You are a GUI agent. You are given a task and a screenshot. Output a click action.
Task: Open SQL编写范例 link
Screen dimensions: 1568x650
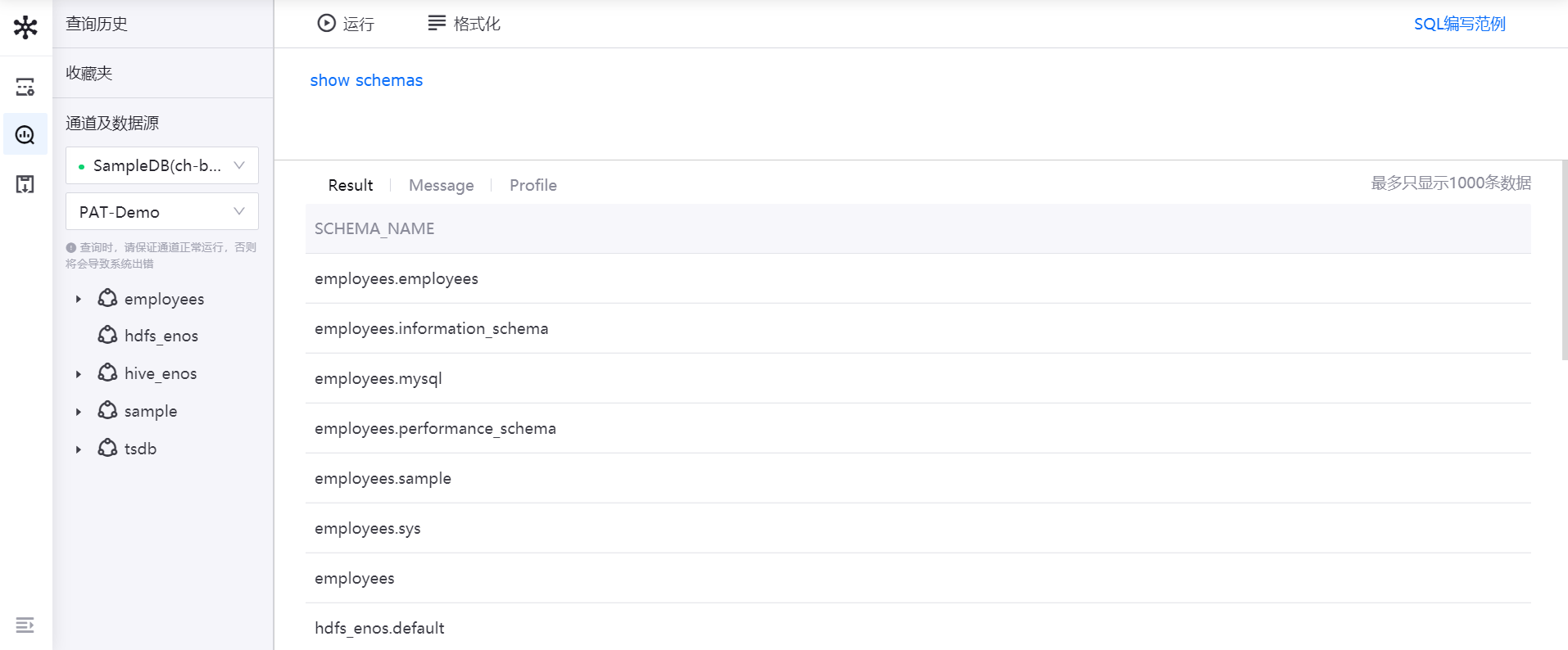1460,24
